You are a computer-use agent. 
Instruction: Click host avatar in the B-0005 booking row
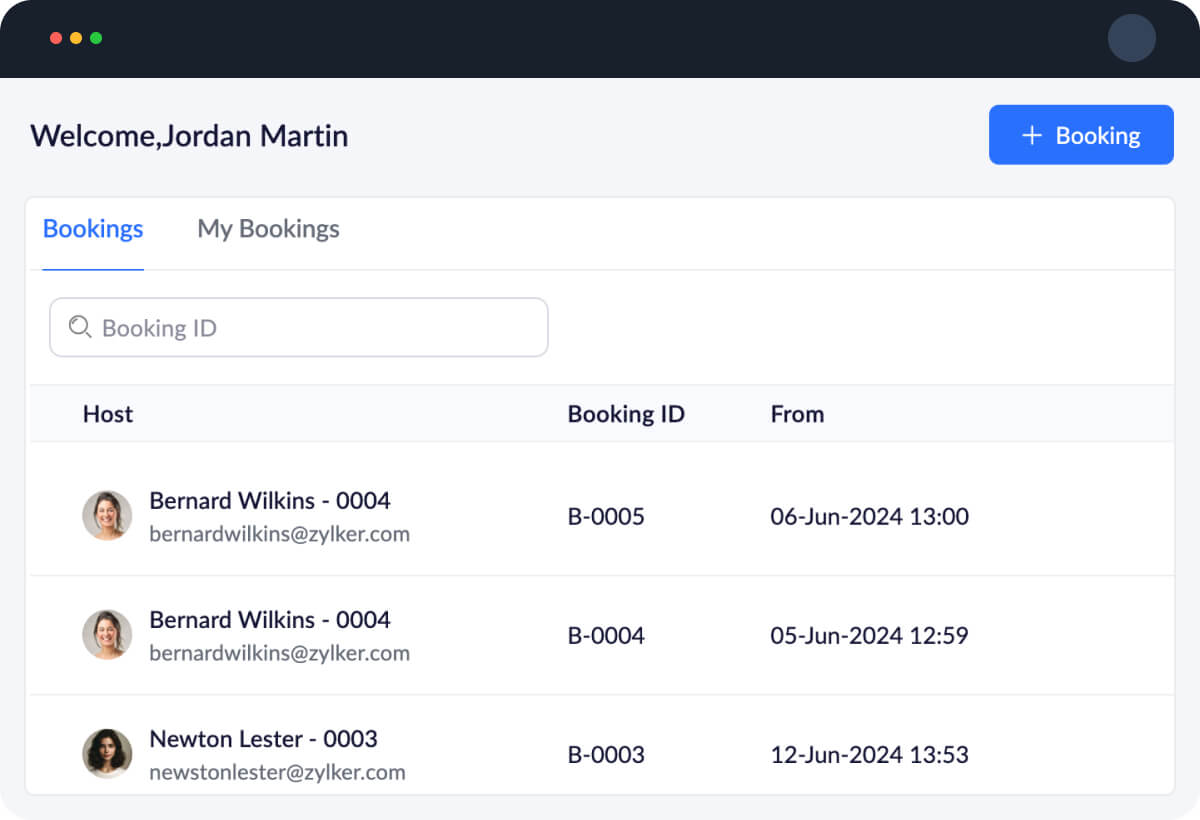pyautogui.click(x=107, y=516)
